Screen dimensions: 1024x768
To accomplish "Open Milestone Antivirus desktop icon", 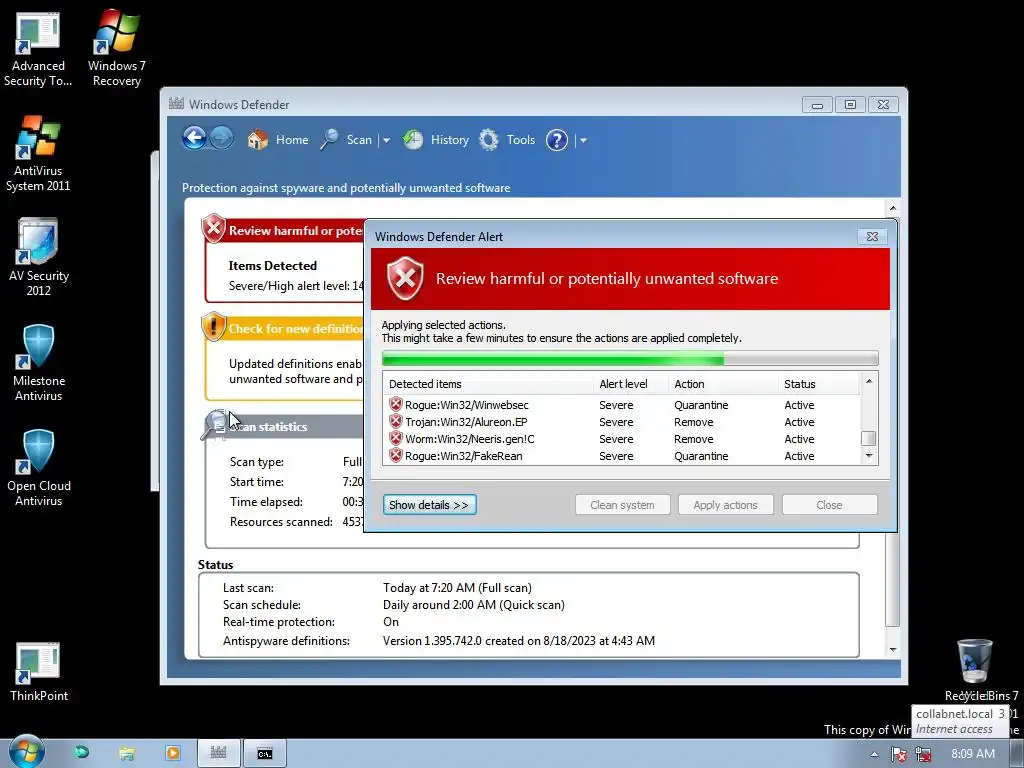I will 39,363.
